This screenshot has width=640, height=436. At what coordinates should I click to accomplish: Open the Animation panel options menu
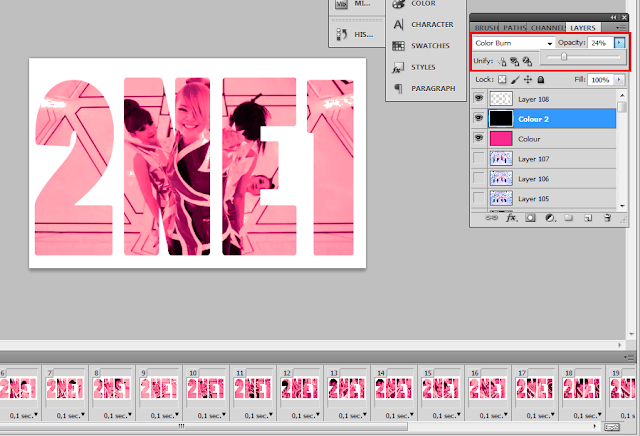click(x=629, y=358)
